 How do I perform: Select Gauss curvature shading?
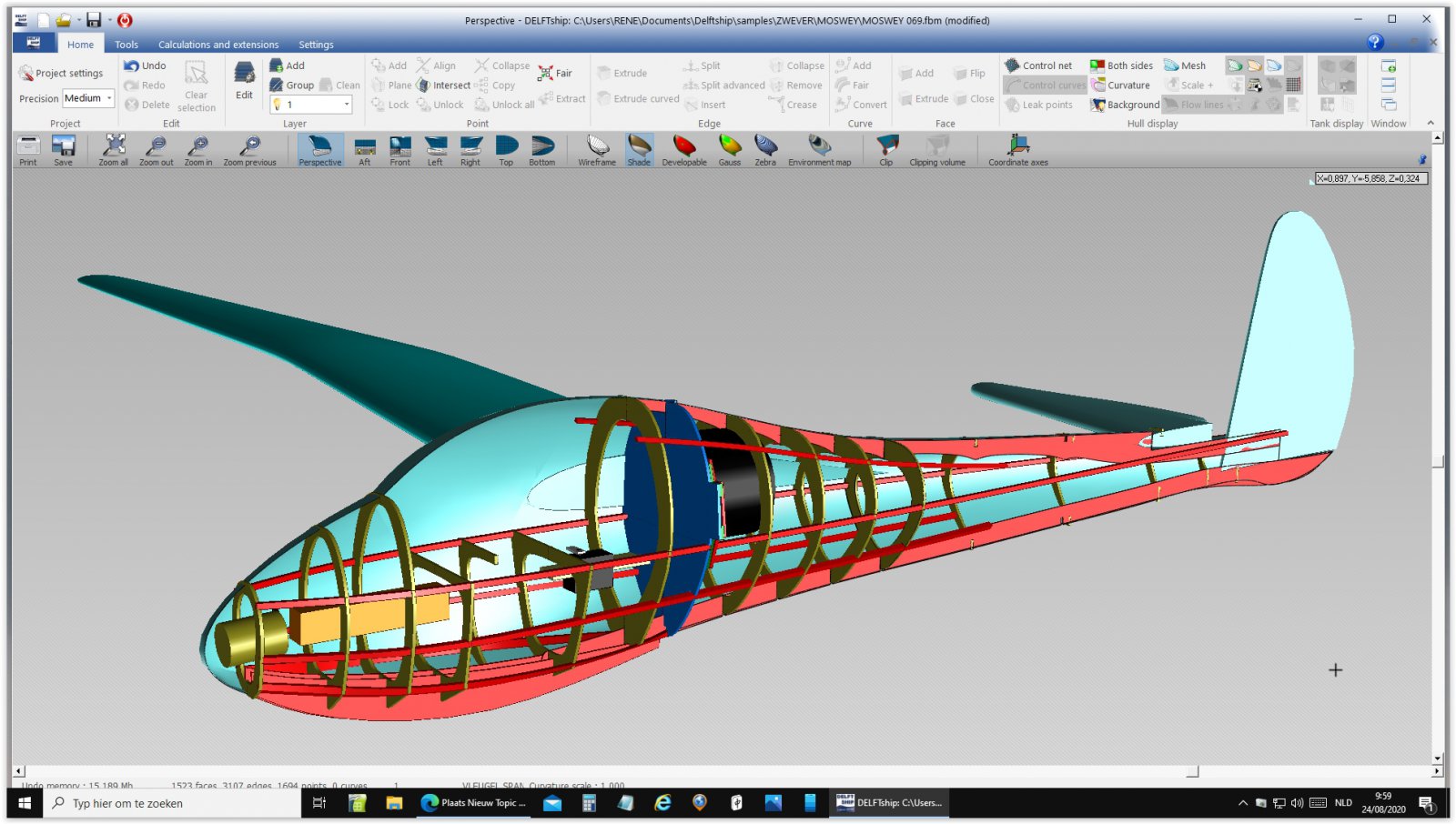pyautogui.click(x=730, y=150)
